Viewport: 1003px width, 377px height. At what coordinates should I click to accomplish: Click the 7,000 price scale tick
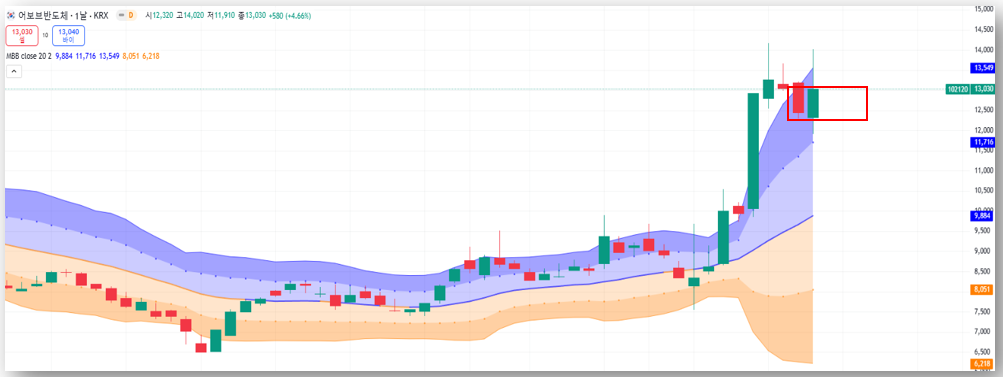click(983, 332)
